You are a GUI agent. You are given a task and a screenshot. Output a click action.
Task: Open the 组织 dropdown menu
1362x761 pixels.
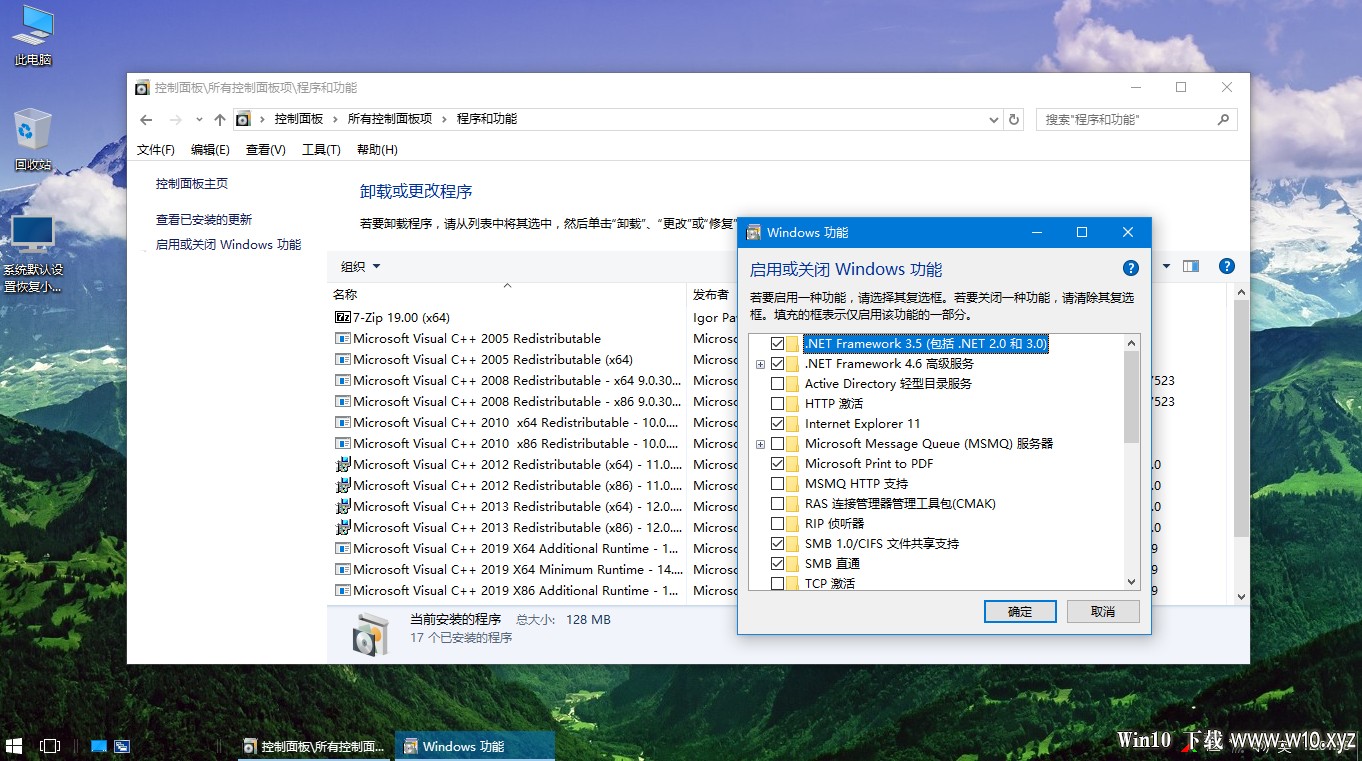click(360, 266)
